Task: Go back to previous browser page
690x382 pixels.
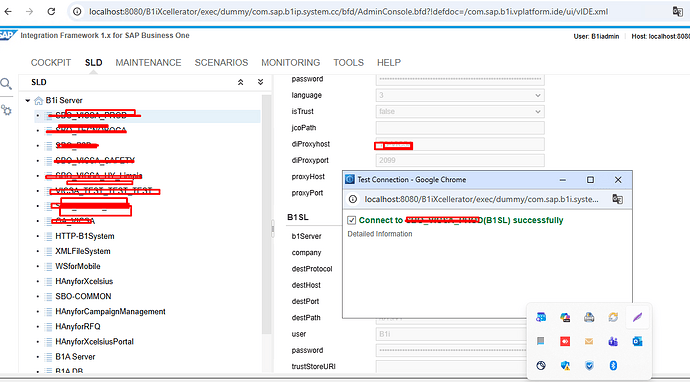Action: point(8,11)
